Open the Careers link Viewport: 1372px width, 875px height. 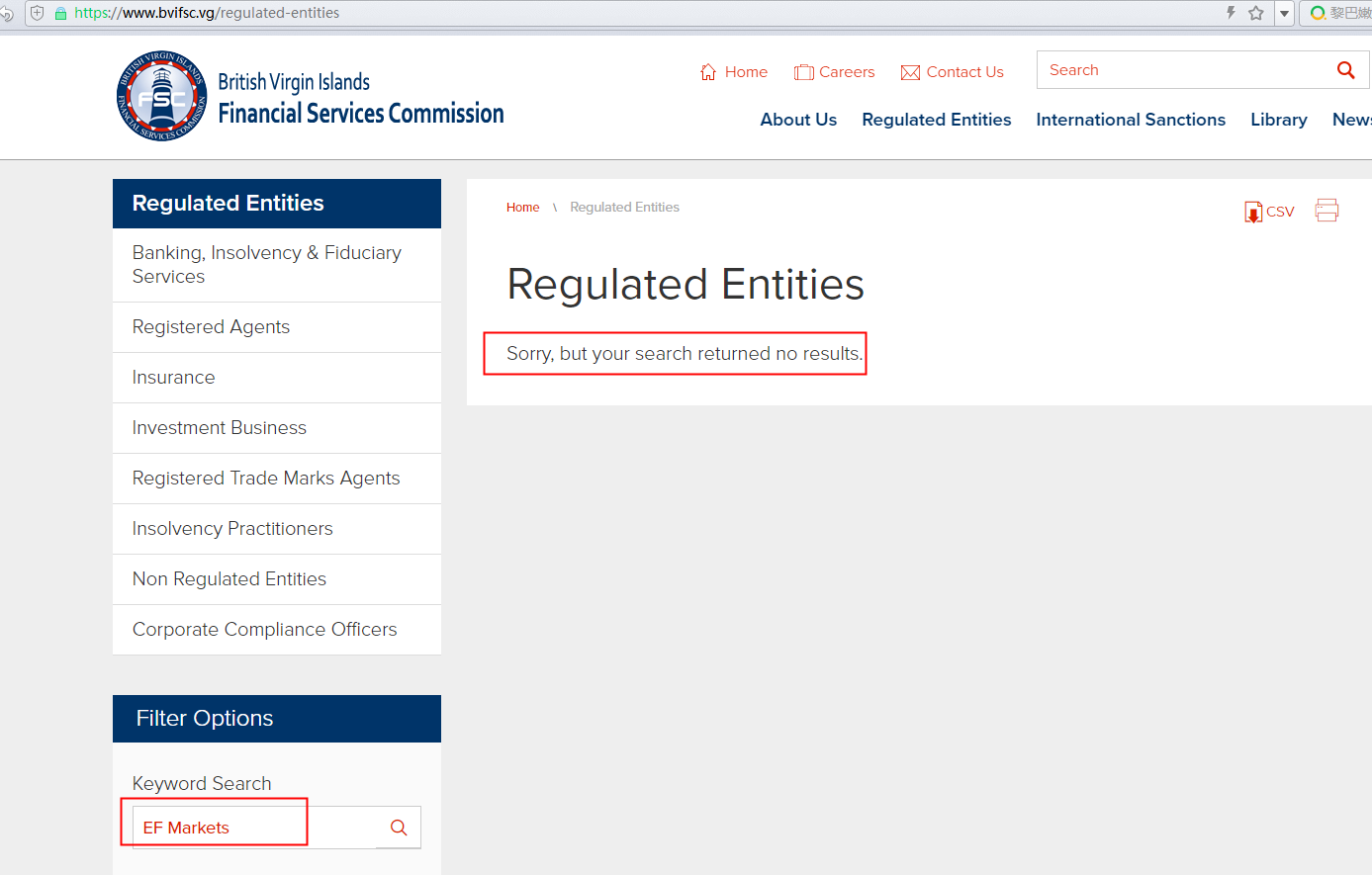(847, 72)
